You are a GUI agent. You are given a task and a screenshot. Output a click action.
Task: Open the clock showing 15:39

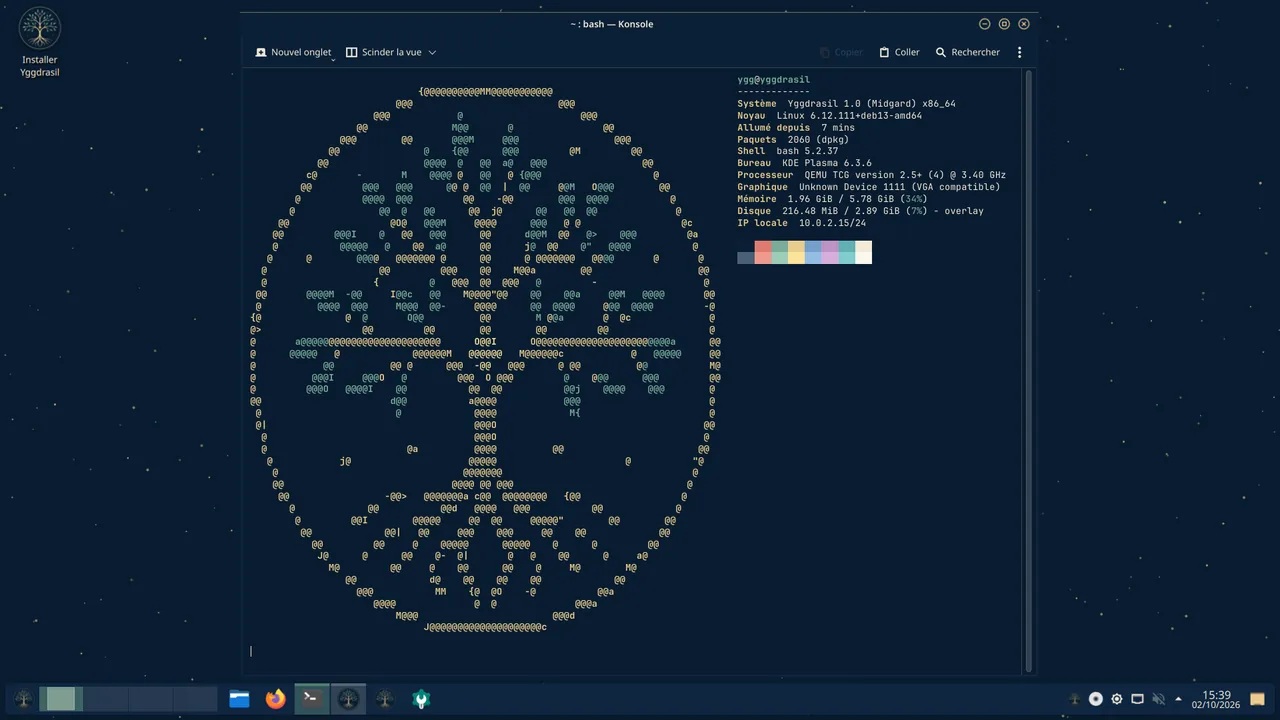[x=1216, y=699]
